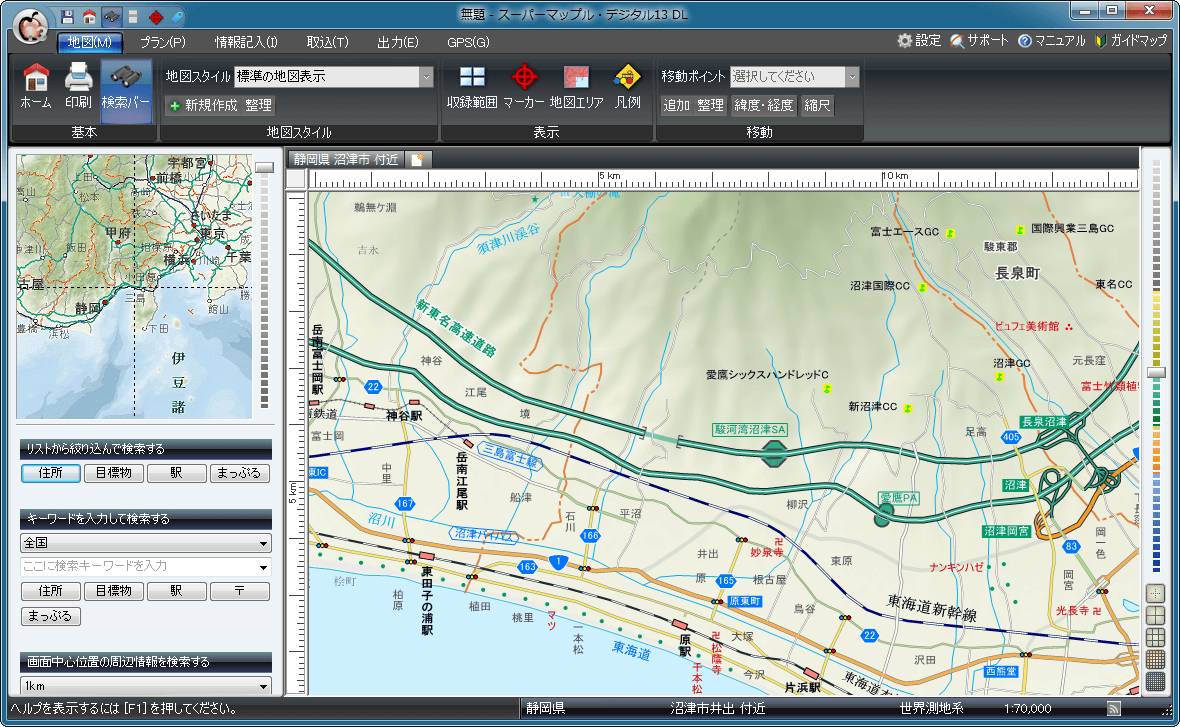Show the 地図エリア icon
The width and height of the screenshot is (1180, 727).
tap(576, 87)
